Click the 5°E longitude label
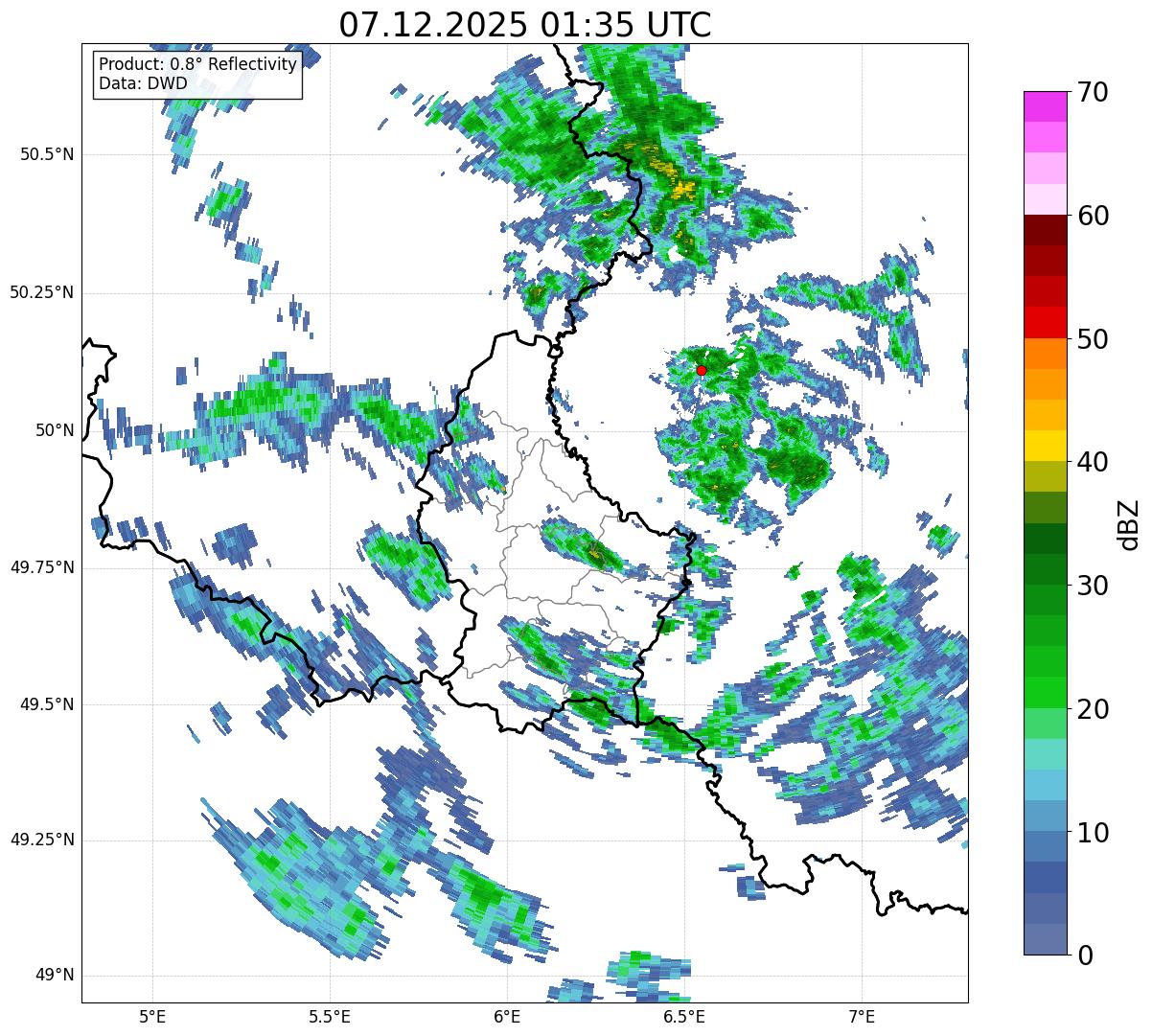1152x1036 pixels. [152, 1016]
